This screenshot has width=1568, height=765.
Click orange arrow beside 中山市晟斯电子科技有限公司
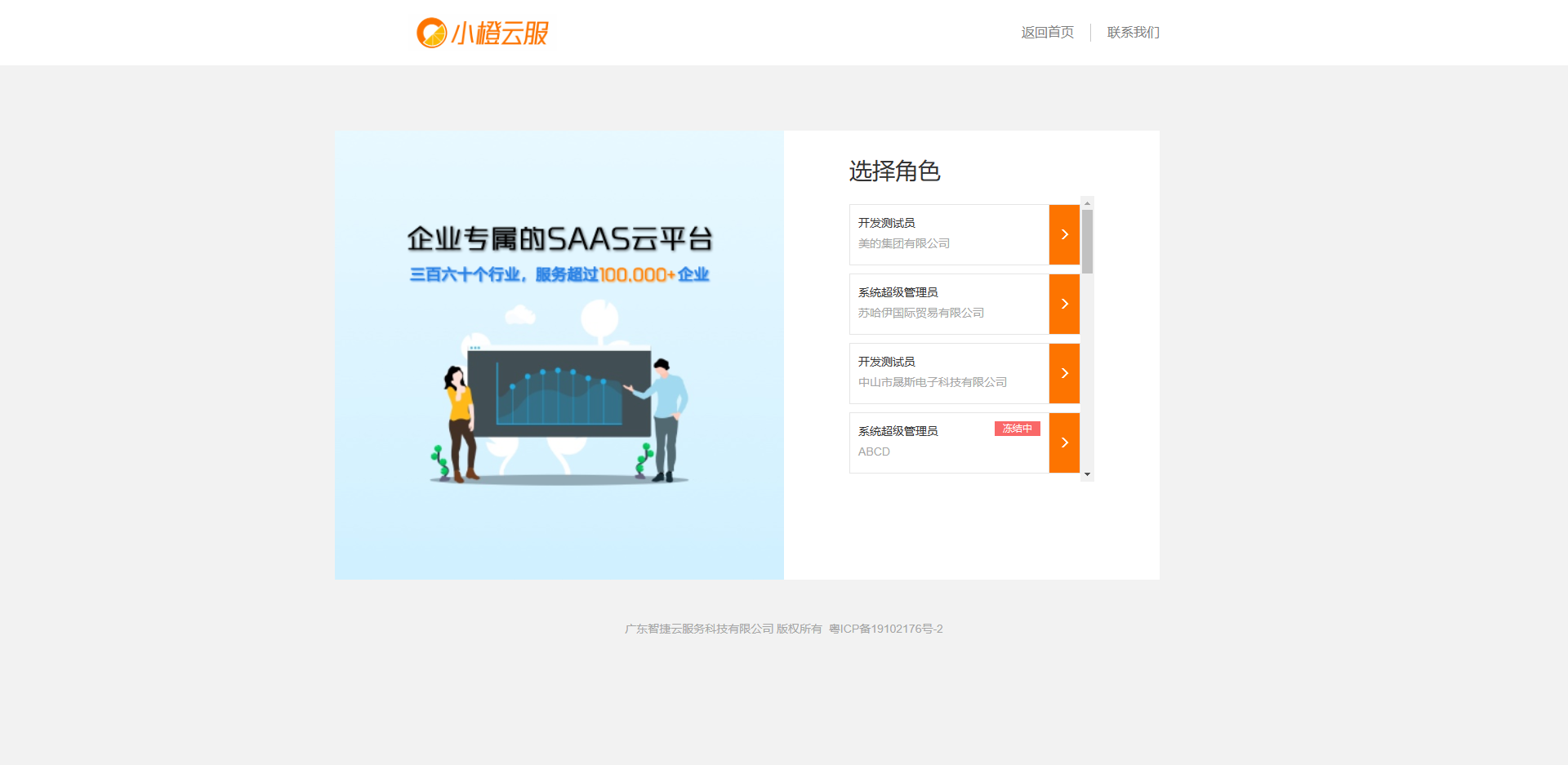[1064, 373]
